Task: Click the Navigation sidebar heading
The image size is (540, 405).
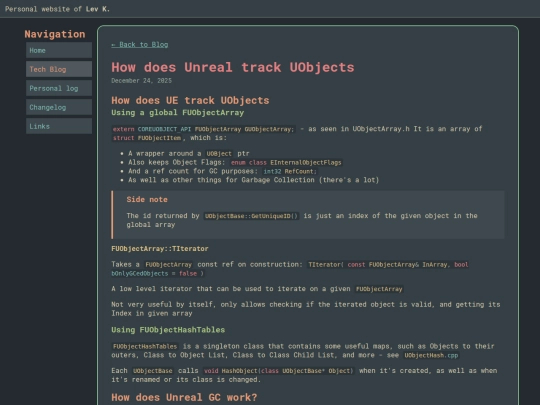Action: 55,34
